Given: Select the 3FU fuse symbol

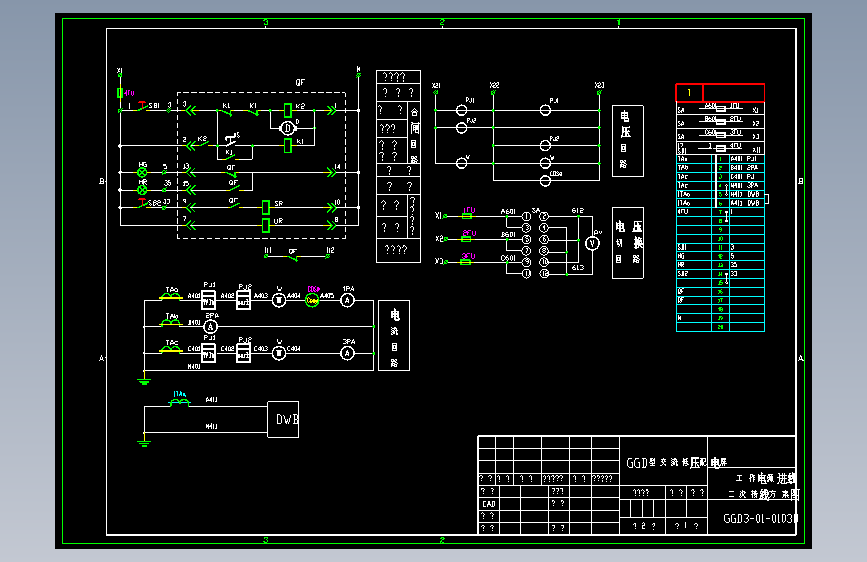Looking at the screenshot, I should [x=466, y=262].
